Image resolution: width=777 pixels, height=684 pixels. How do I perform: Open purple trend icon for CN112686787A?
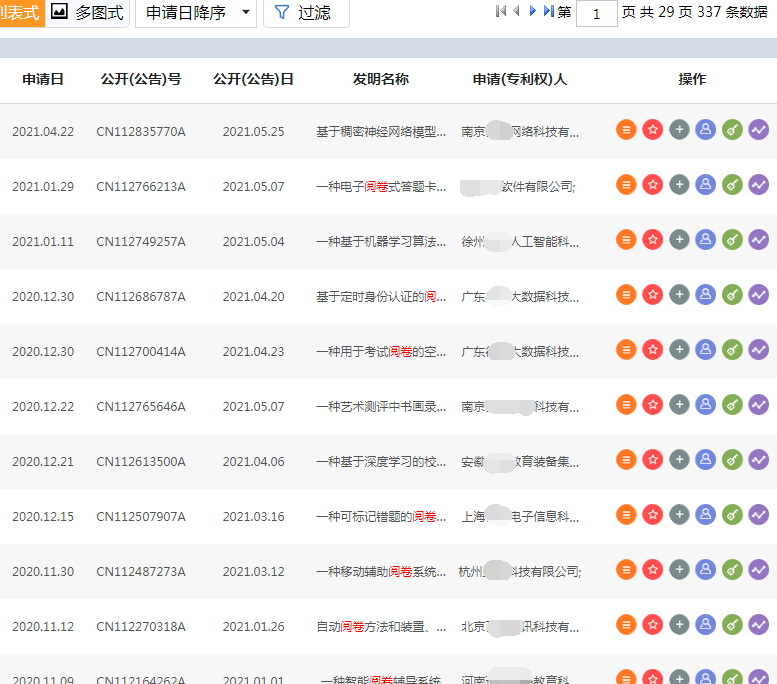(x=759, y=295)
